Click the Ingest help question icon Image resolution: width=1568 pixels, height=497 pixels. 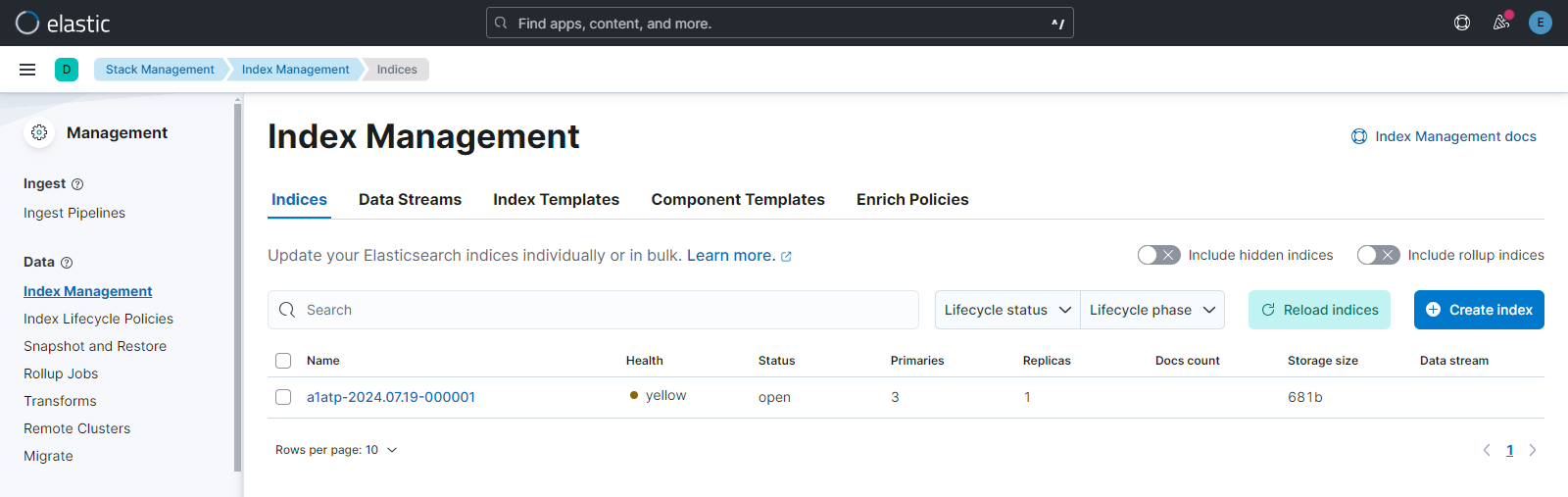tap(77, 184)
